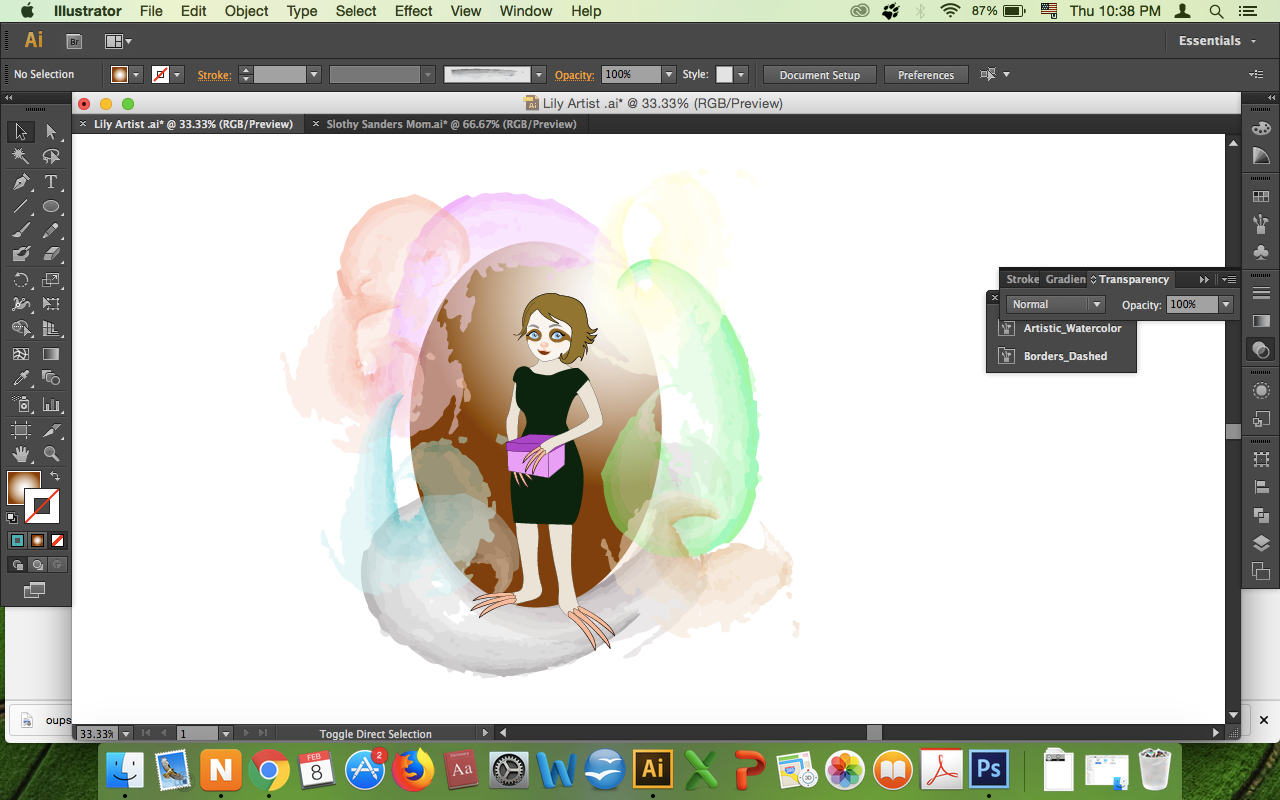Set paint mode to Color

17,540
